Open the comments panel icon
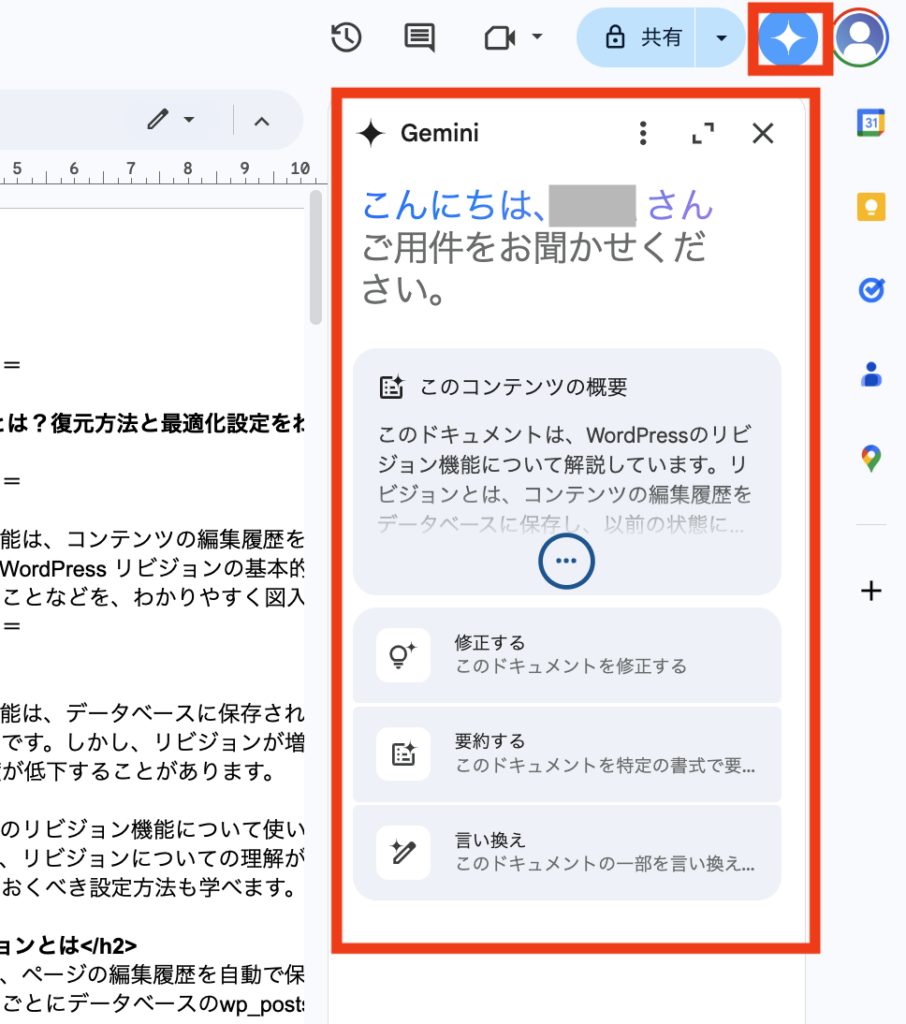The width and height of the screenshot is (906, 1024). pyautogui.click(x=418, y=37)
